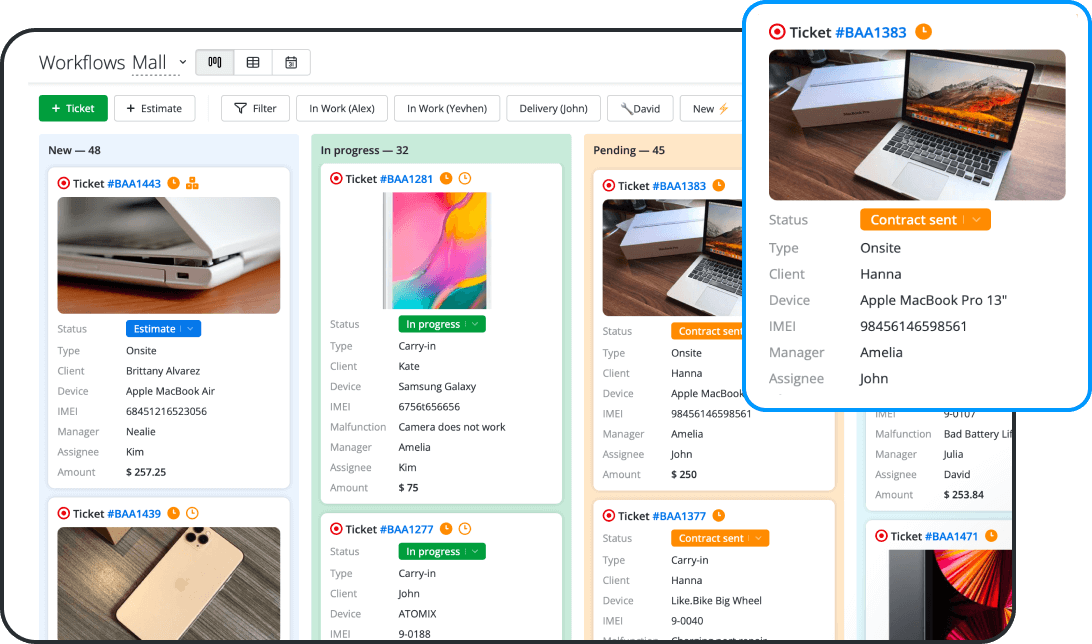Create a new ticket with the Ticket button
Screen dimensions: 1092x644
[72, 108]
